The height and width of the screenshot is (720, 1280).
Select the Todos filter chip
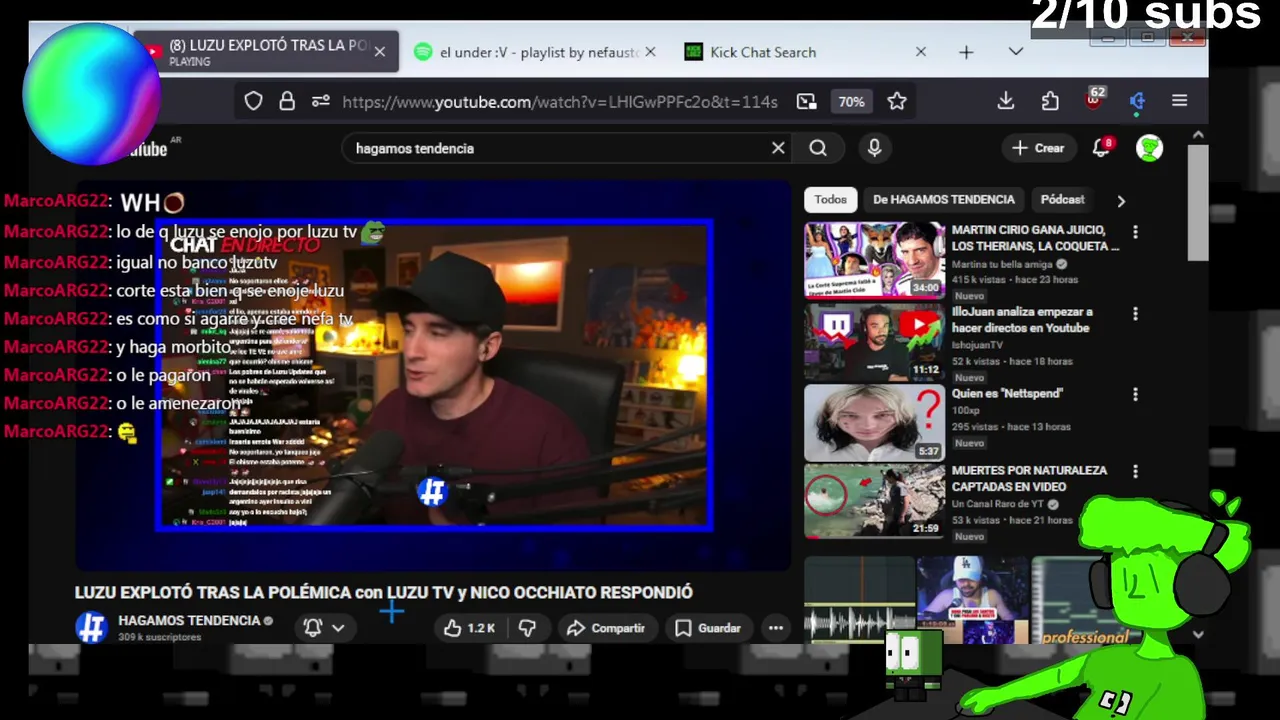pyautogui.click(x=830, y=199)
